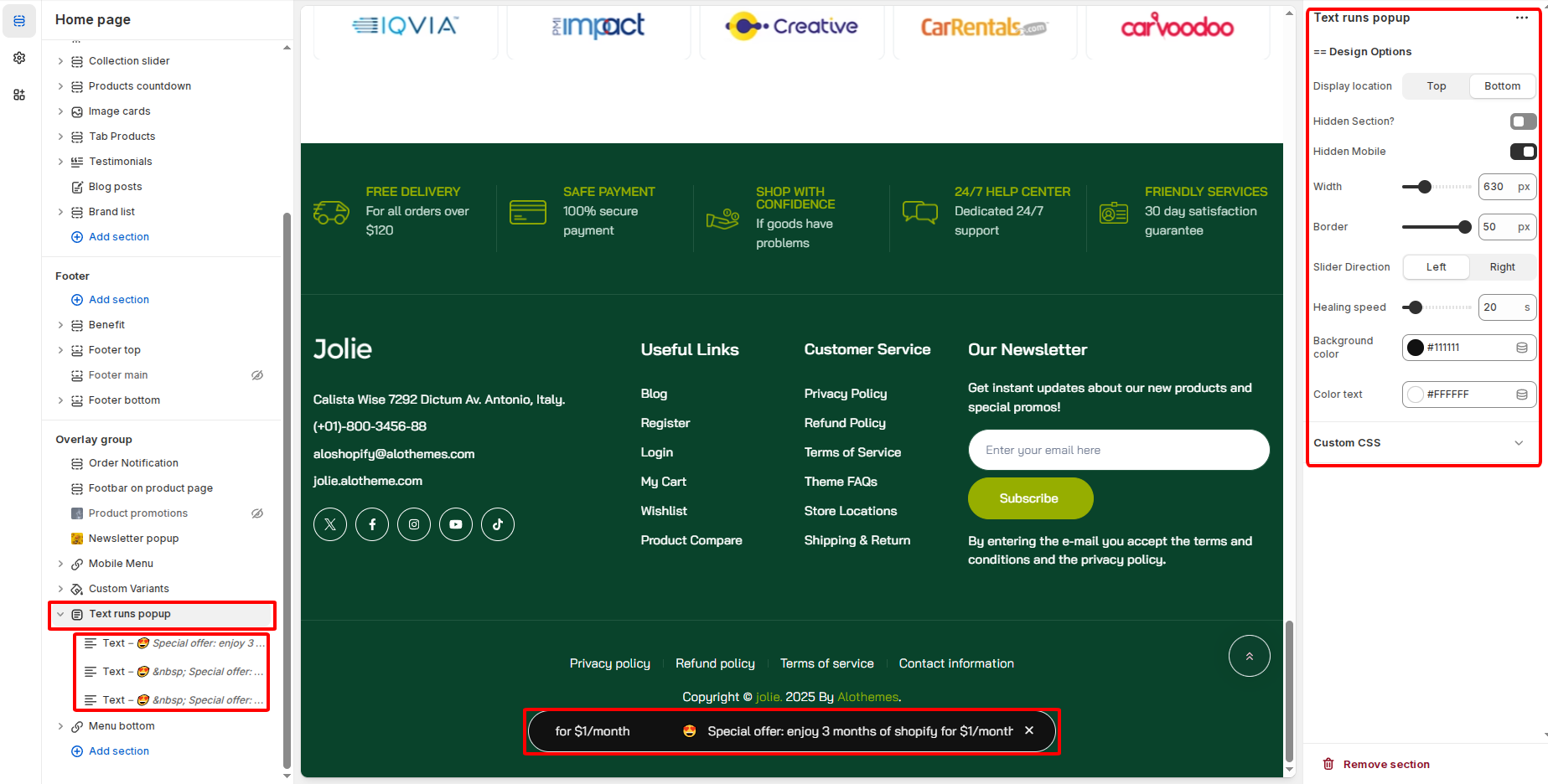Set Slider Direction to Right
1548x784 pixels.
point(1501,267)
